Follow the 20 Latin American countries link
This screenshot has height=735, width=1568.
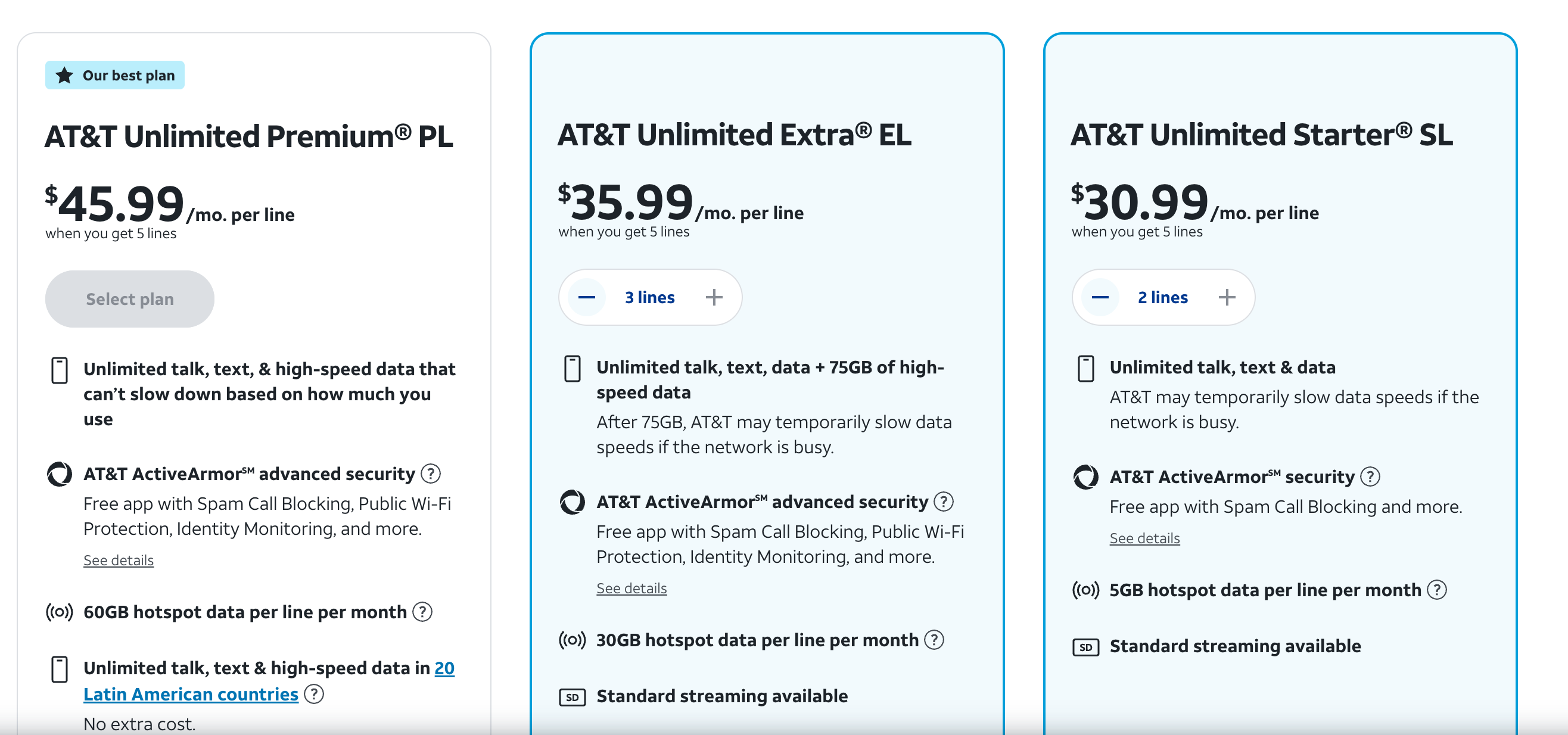[191, 694]
